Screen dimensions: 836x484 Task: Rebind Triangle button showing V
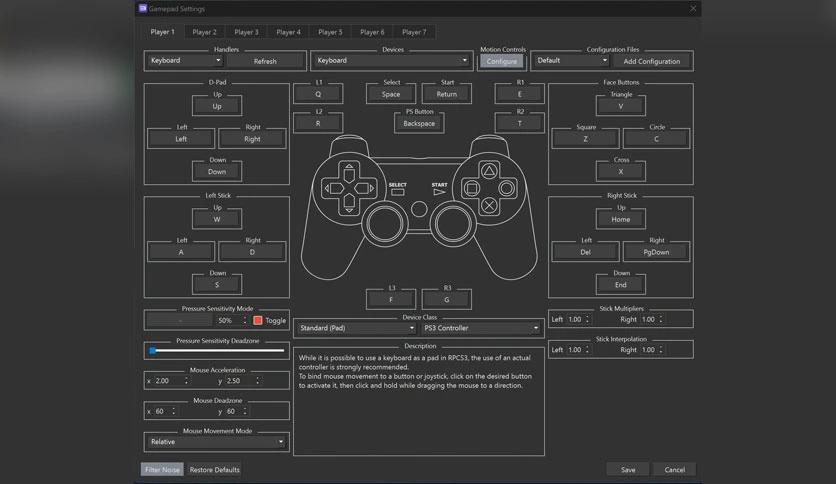pos(621,106)
